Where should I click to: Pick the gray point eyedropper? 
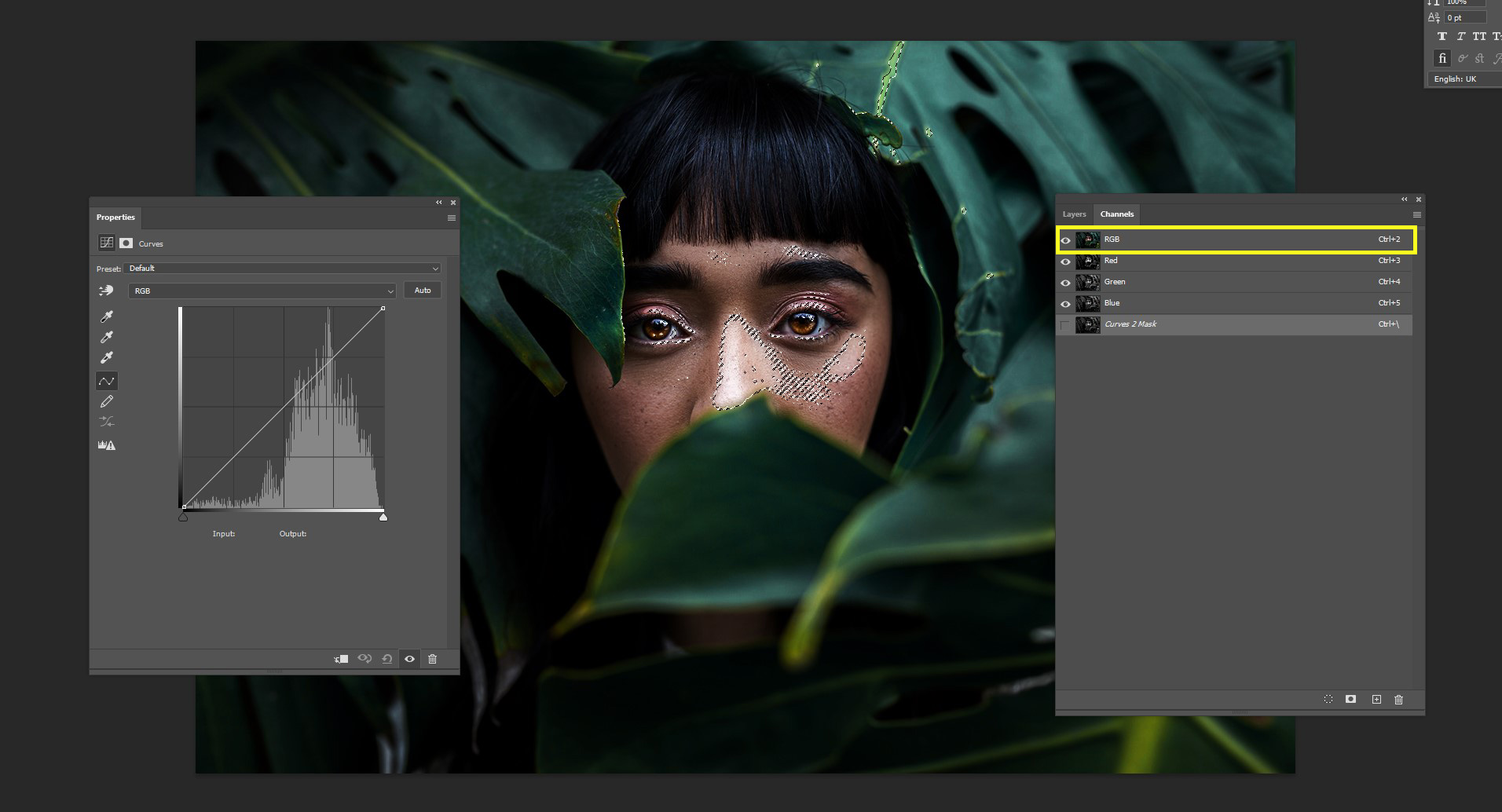click(107, 337)
